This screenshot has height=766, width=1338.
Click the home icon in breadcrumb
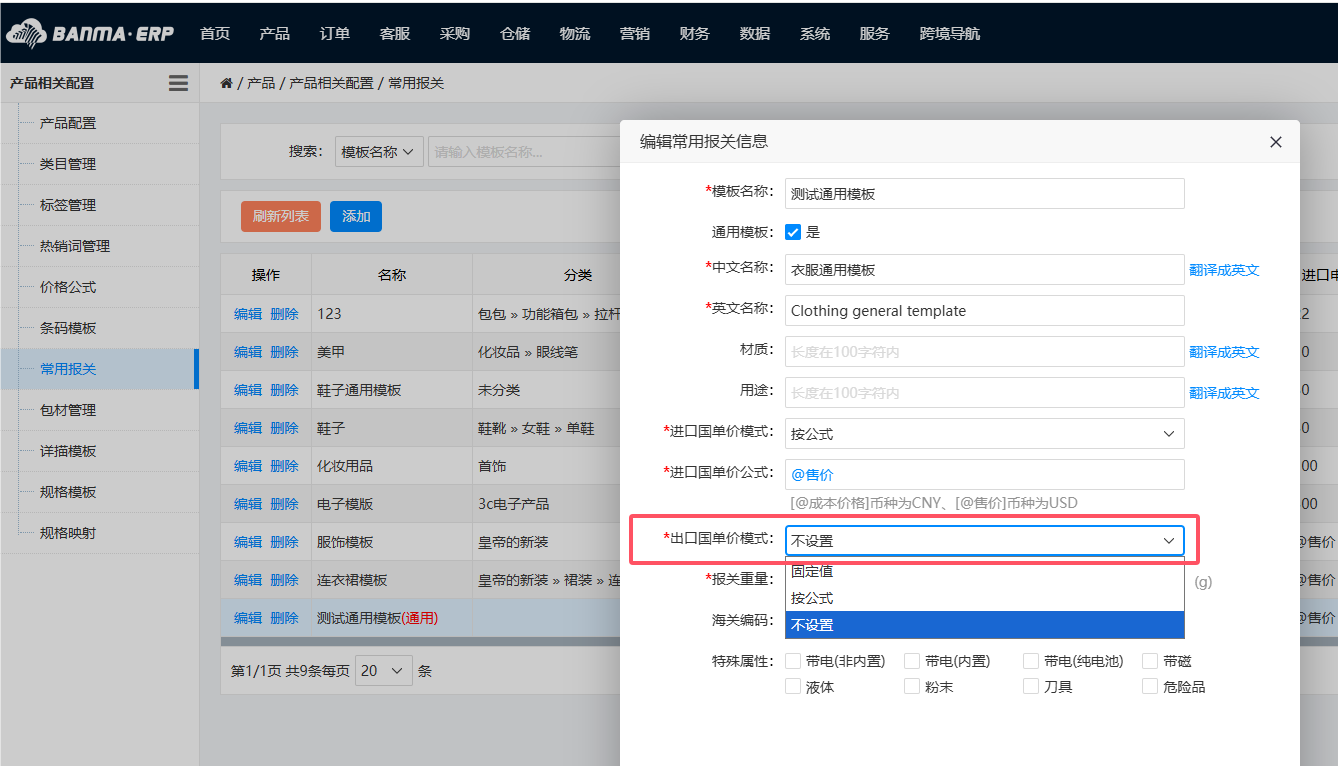click(227, 84)
